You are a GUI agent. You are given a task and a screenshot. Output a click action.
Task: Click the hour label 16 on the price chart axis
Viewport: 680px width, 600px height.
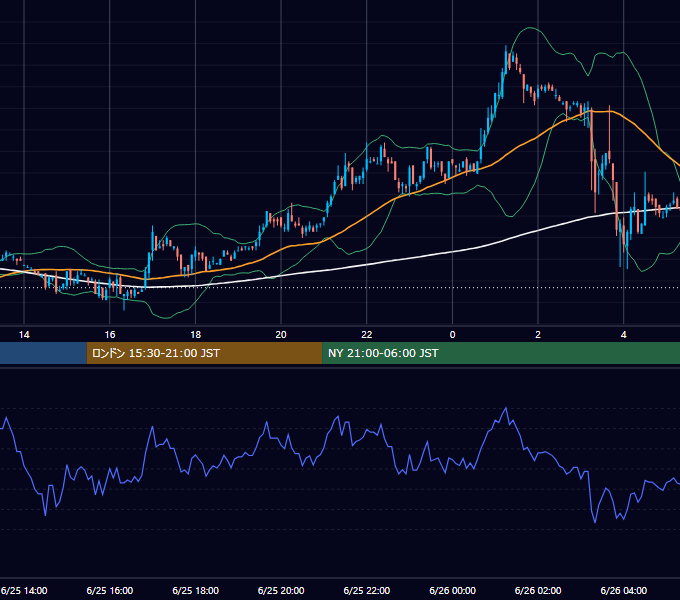pyautogui.click(x=110, y=335)
